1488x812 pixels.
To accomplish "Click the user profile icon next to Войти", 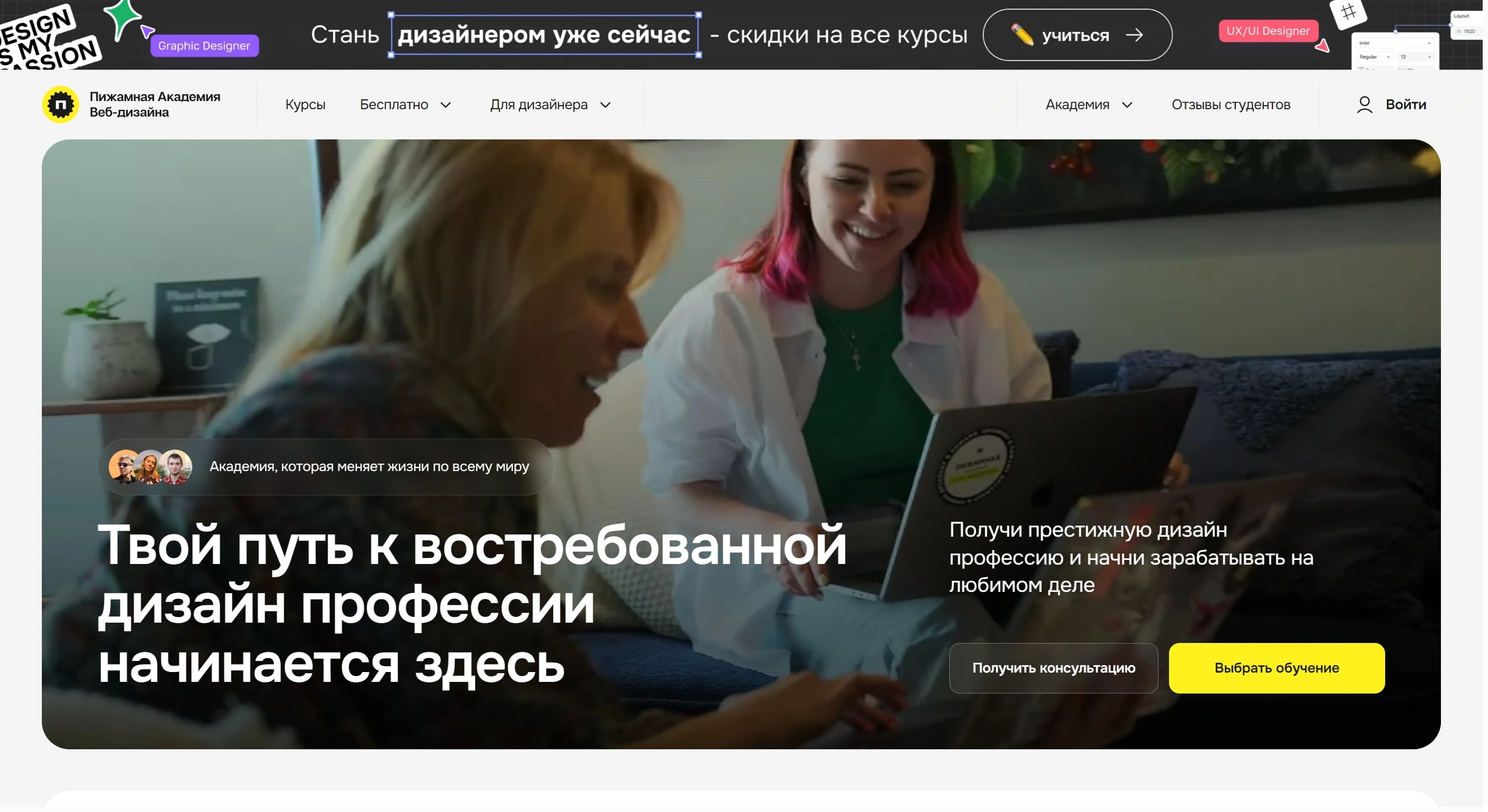I will 1365,105.
